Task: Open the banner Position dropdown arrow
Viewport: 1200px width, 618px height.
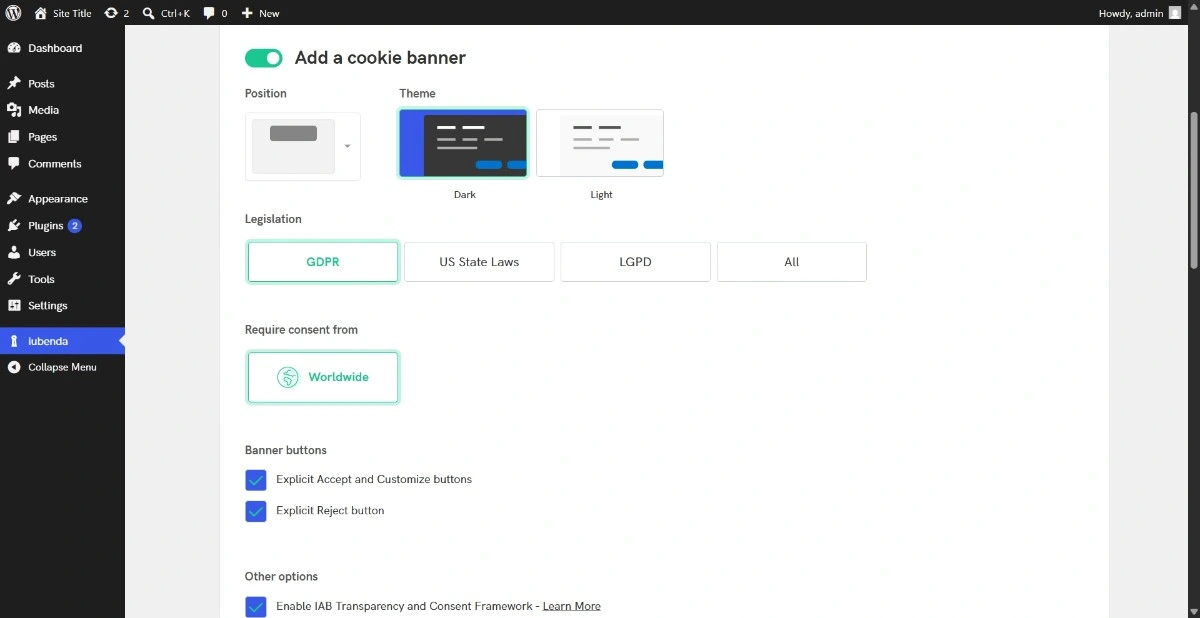Action: (x=347, y=146)
